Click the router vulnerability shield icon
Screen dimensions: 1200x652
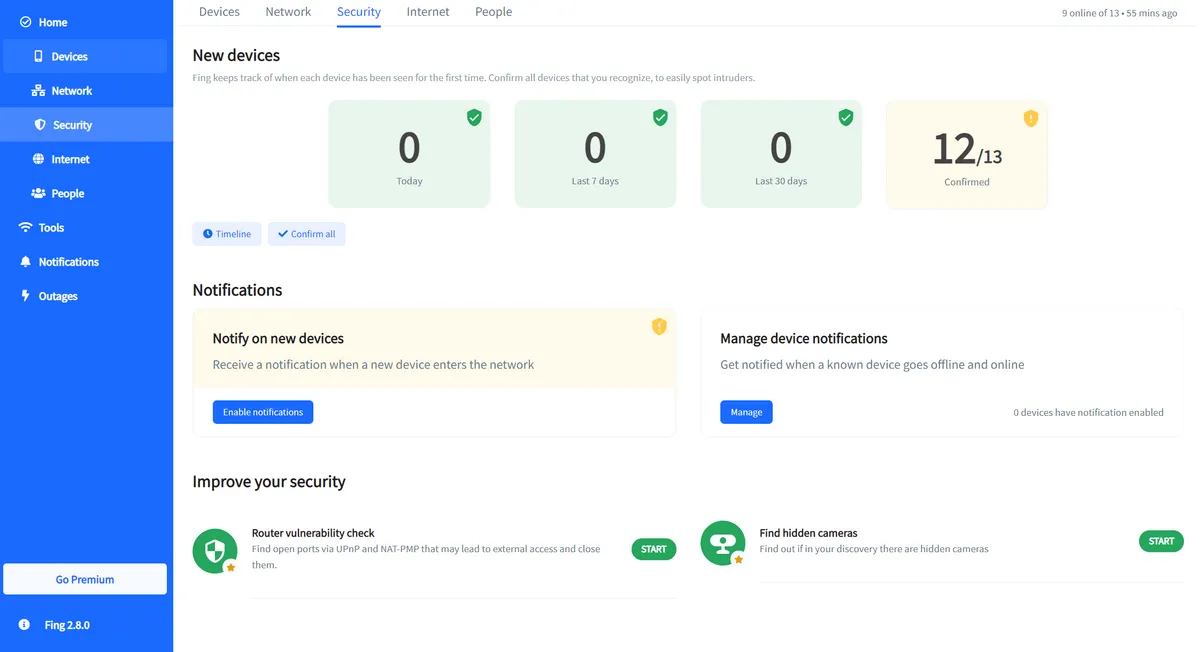click(x=215, y=550)
